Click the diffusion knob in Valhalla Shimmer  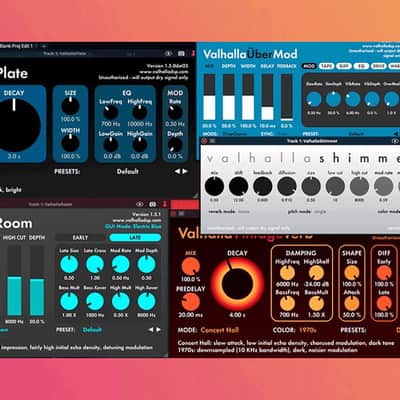point(287,186)
